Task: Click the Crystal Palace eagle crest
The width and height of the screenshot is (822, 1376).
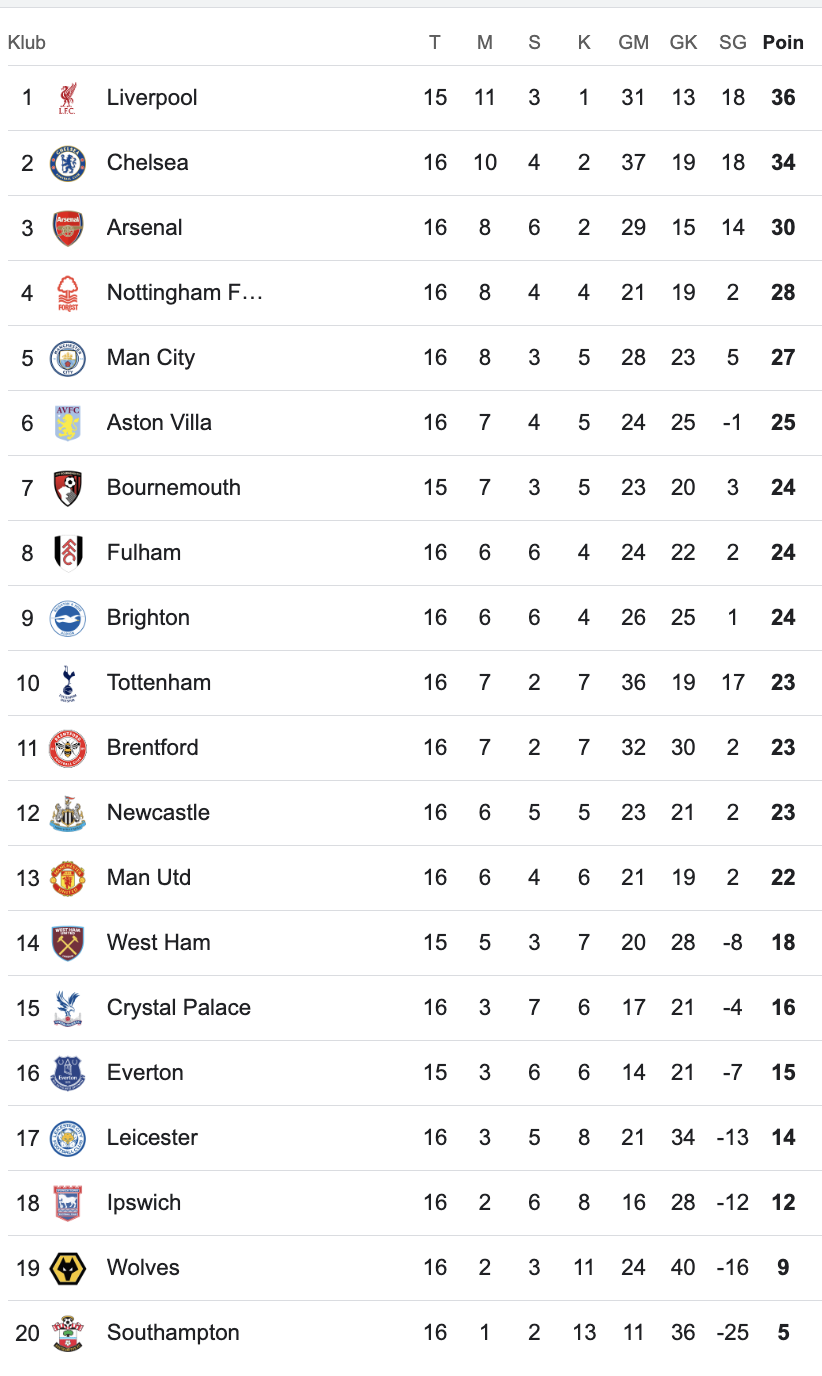Action: tap(67, 1008)
